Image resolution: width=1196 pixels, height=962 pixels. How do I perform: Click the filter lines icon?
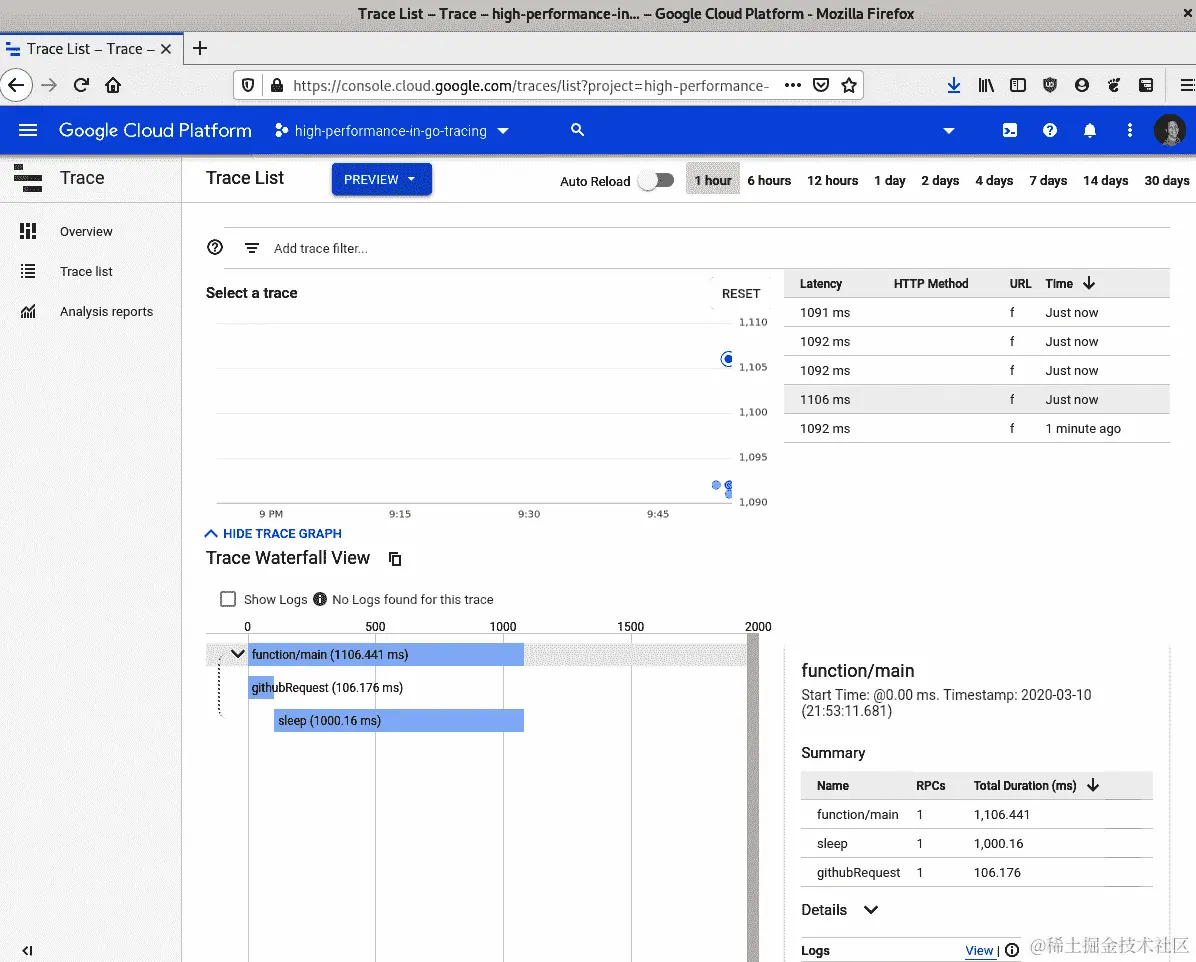point(252,248)
